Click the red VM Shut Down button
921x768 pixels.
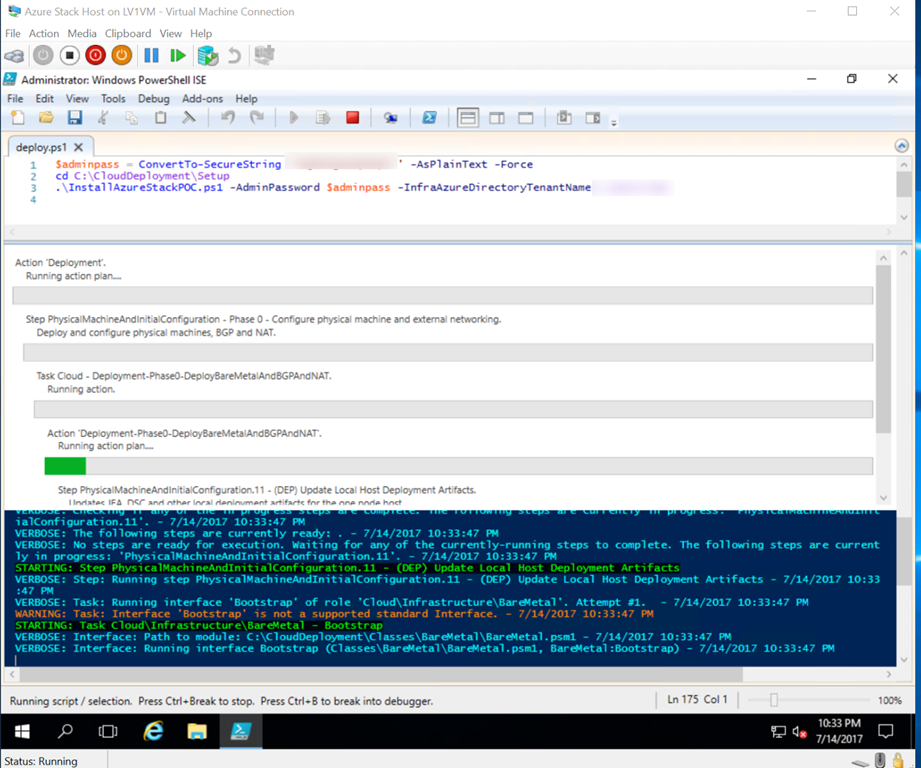(95, 56)
